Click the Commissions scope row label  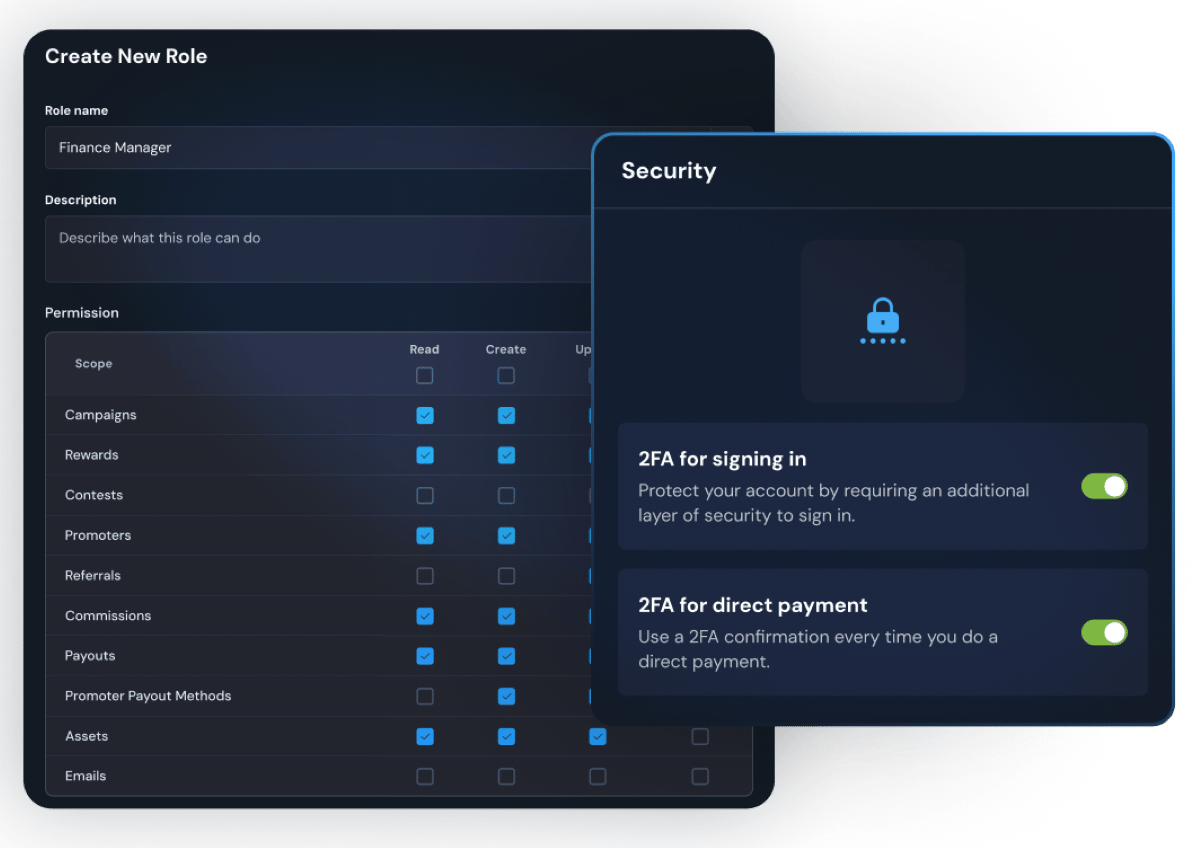108,616
